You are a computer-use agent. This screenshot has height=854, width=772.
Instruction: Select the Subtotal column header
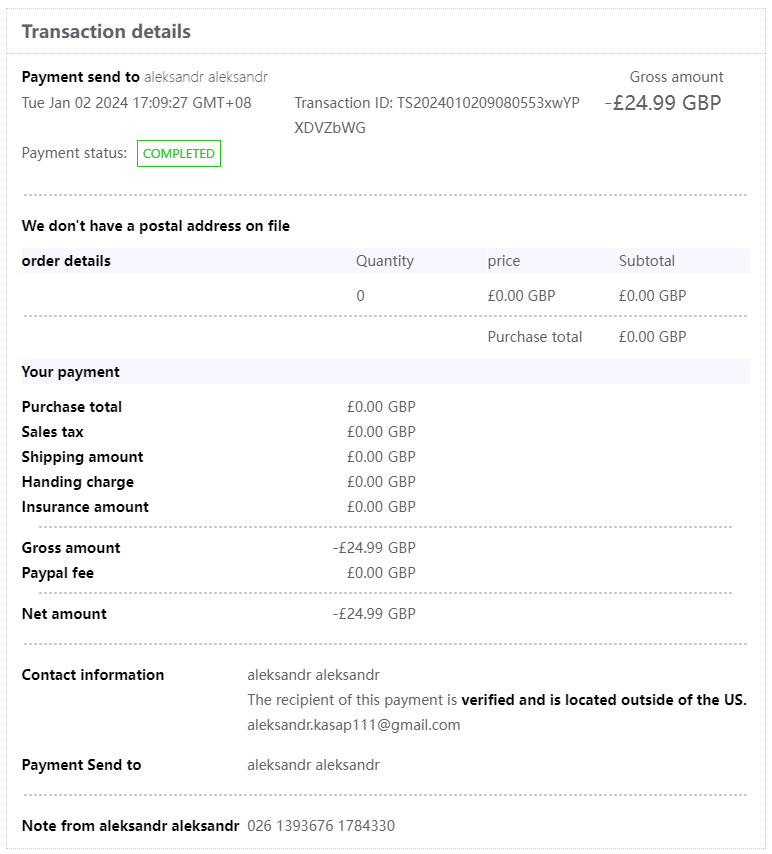(647, 261)
